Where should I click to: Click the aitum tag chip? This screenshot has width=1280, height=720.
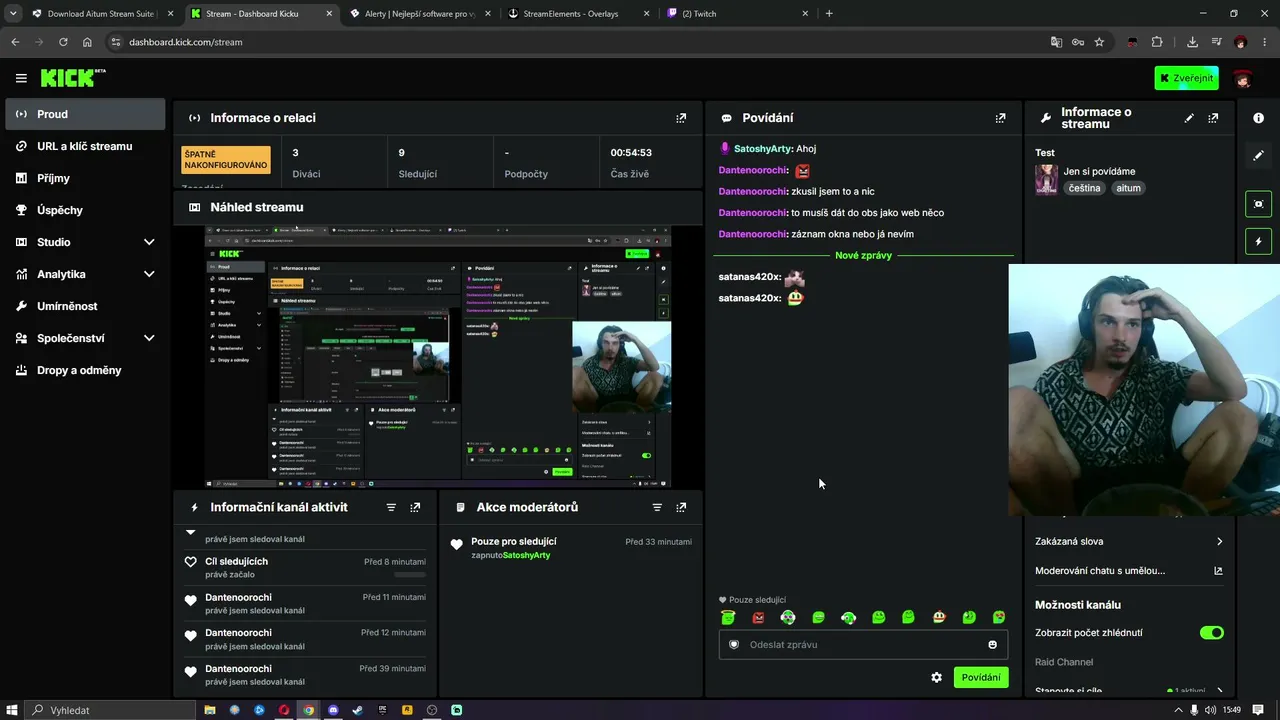click(x=1128, y=188)
